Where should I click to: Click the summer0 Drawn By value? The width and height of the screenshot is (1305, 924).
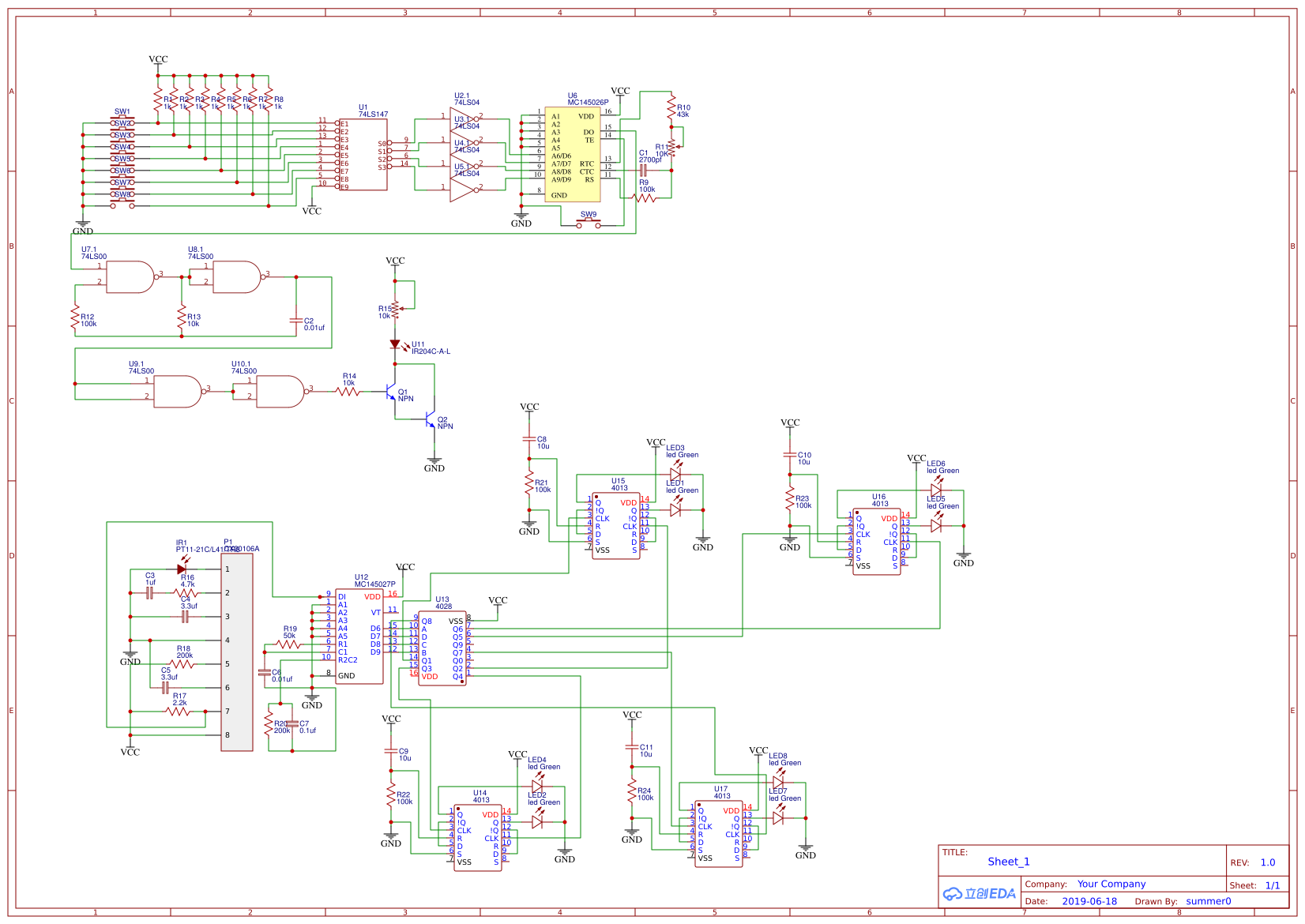(1208, 901)
